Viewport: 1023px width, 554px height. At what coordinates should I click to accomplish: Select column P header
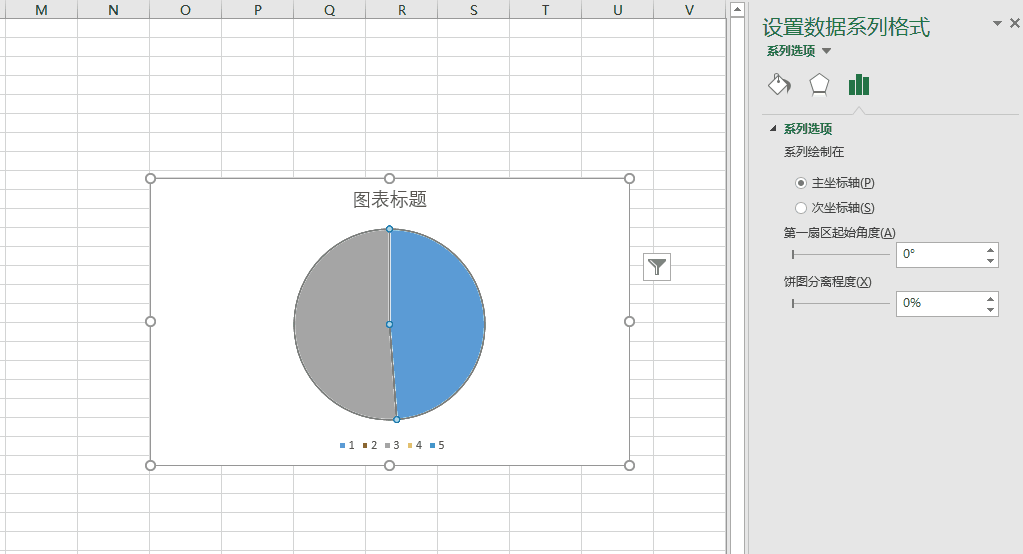(258, 9)
